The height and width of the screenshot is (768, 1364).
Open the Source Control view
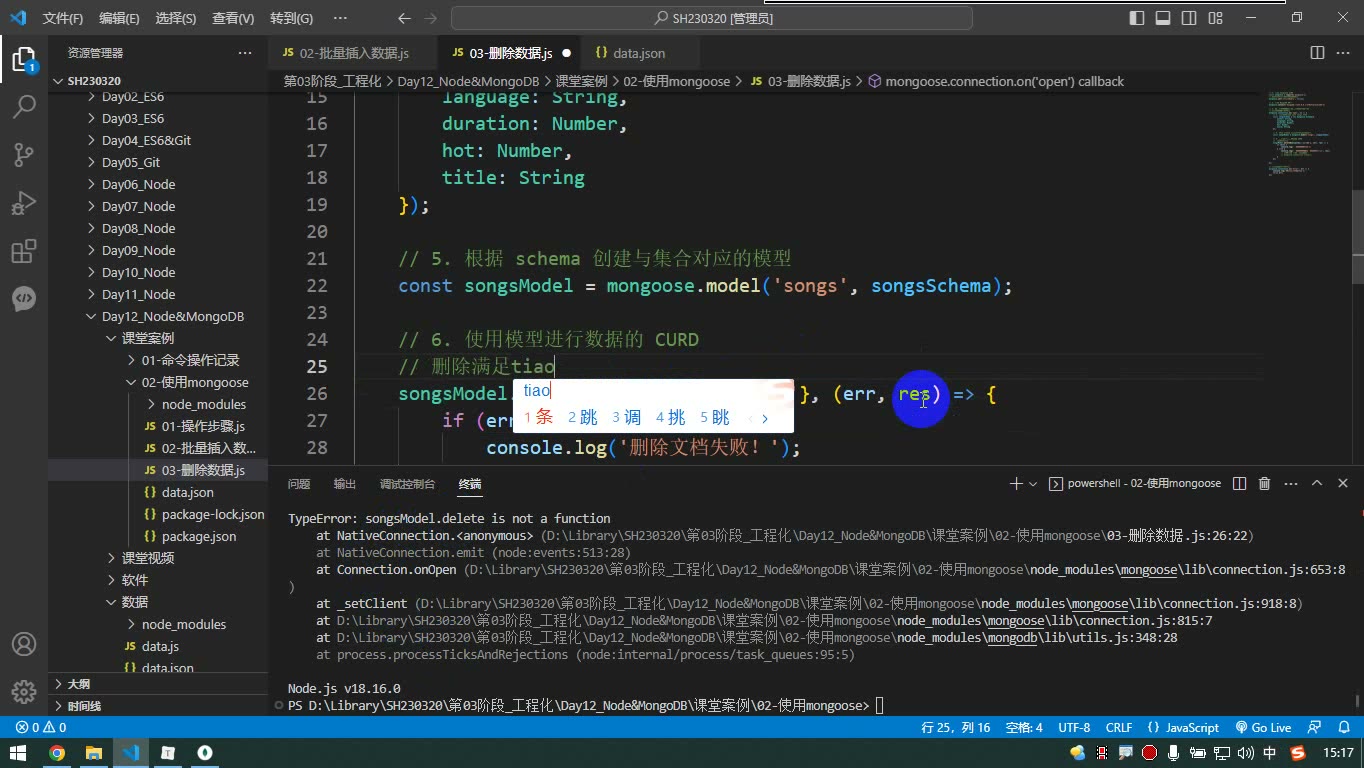[24, 154]
